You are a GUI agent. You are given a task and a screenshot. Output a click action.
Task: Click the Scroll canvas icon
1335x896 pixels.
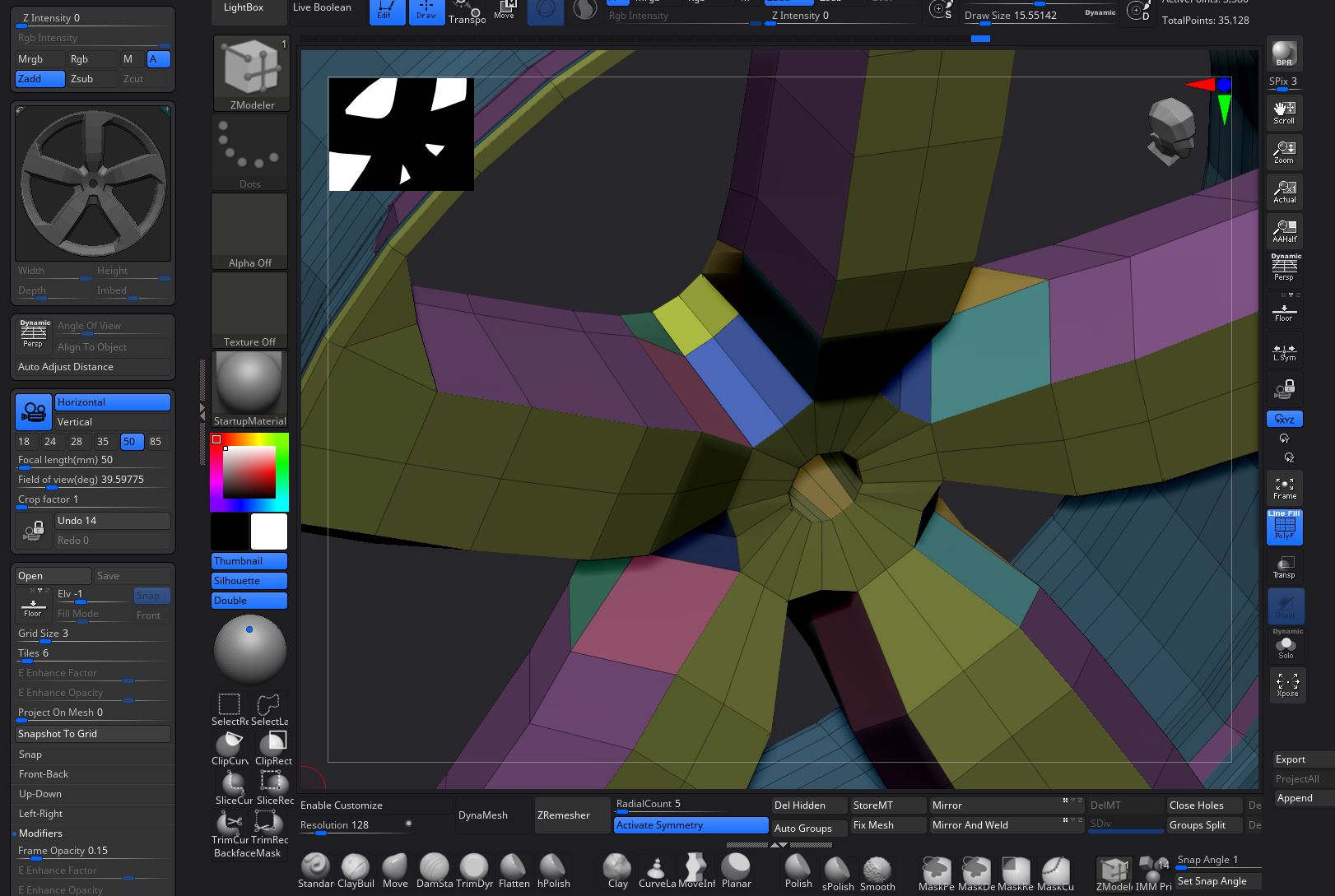(x=1284, y=112)
